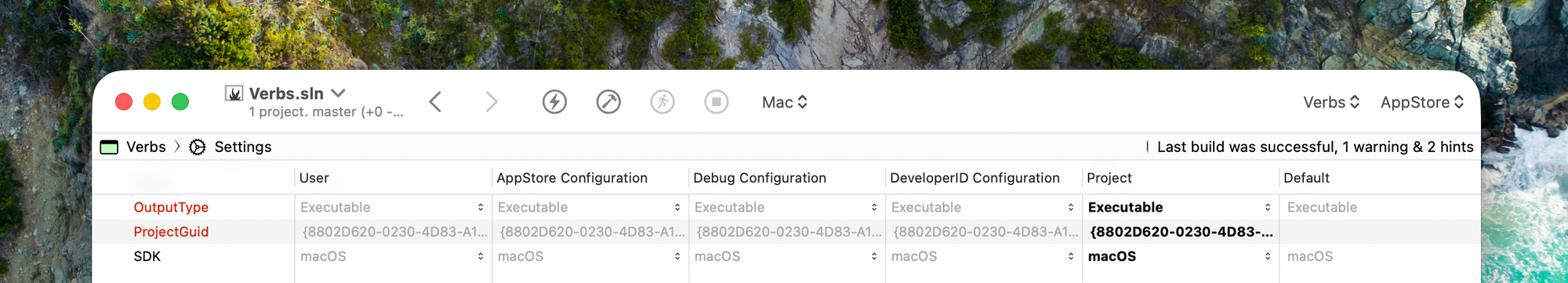Screen dimensions: 1568x283
Task: Click the Verbs project icon in breadcrumb
Action: [109, 147]
